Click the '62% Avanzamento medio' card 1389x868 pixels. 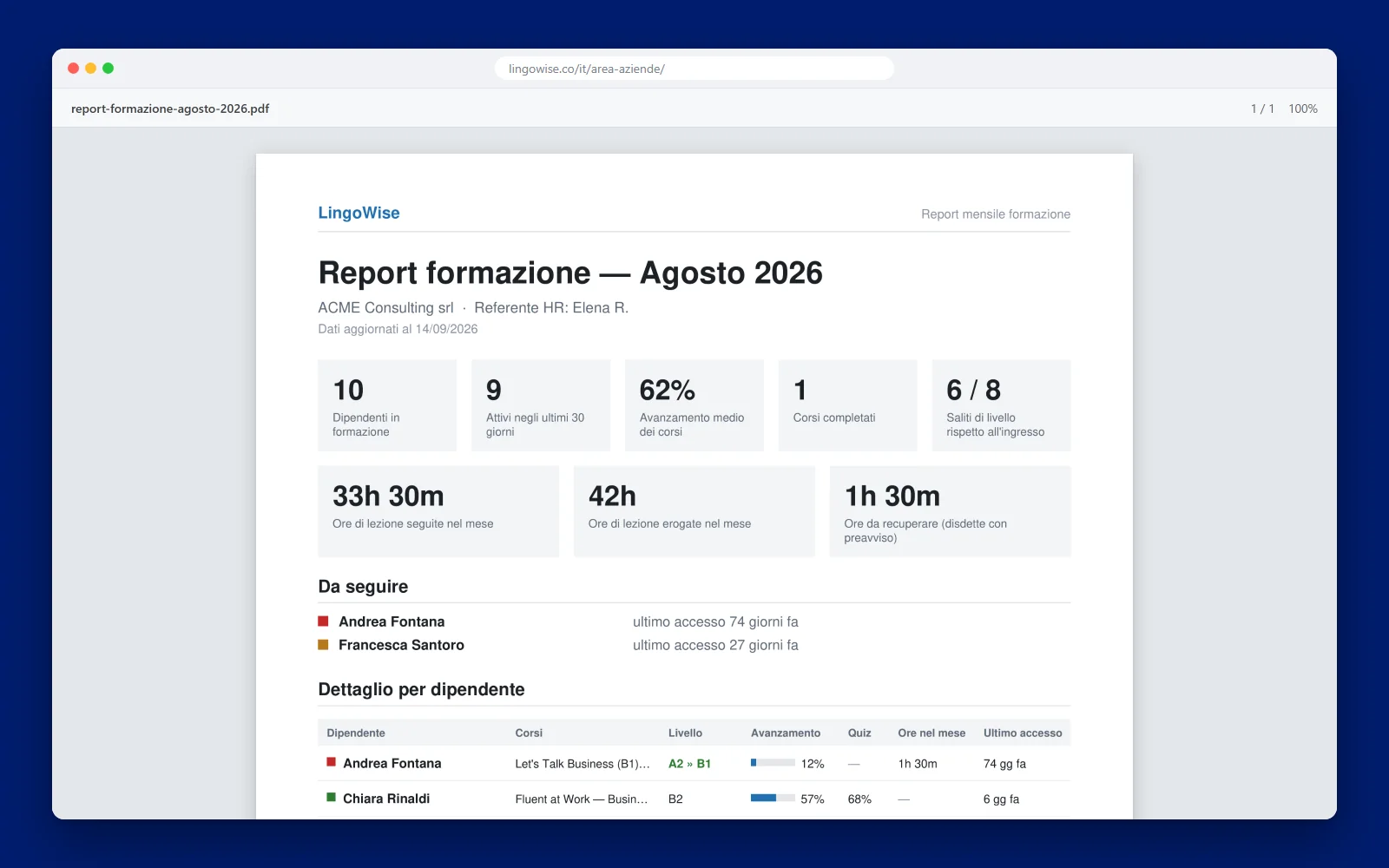pos(694,405)
